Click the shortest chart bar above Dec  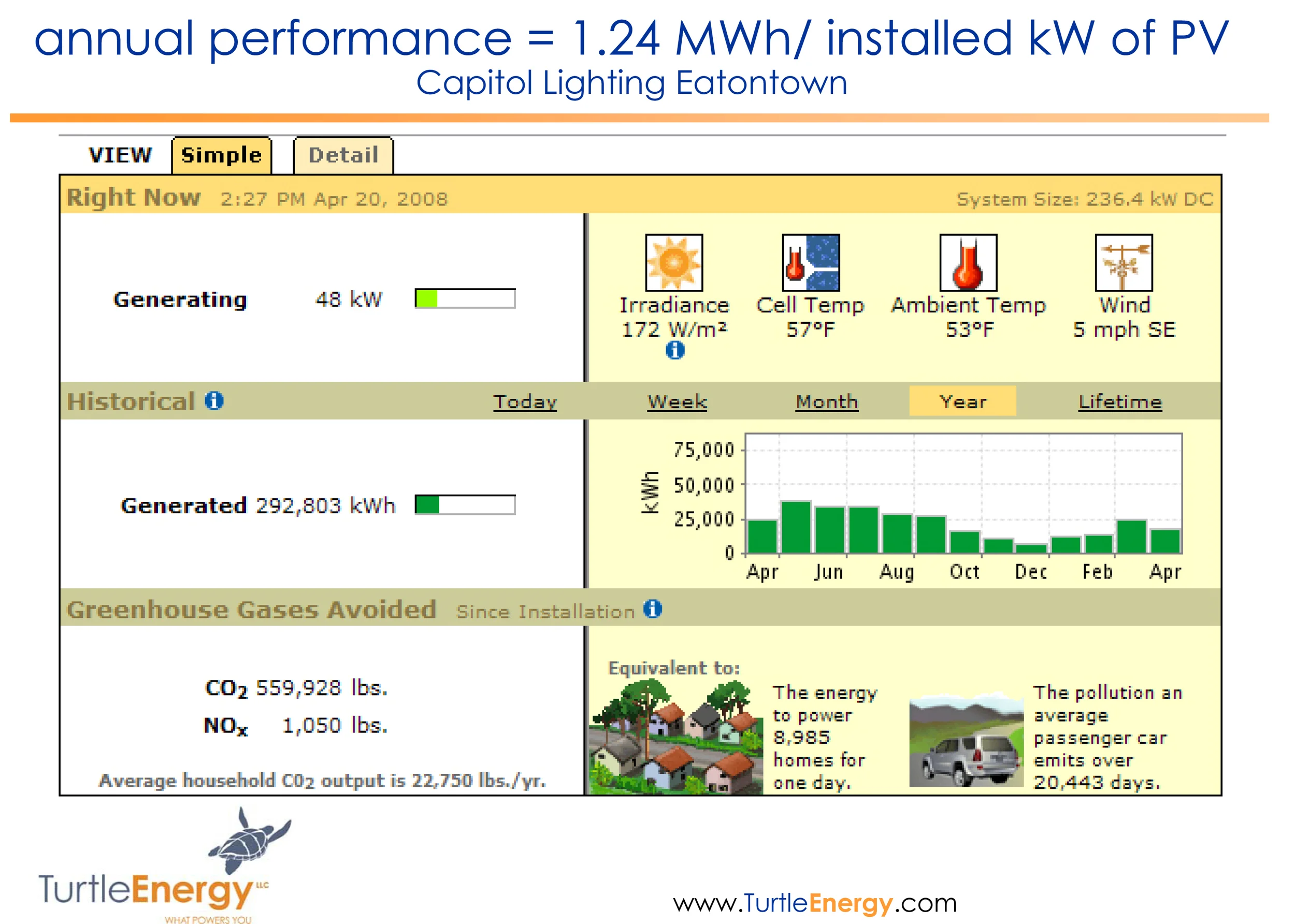1031,548
